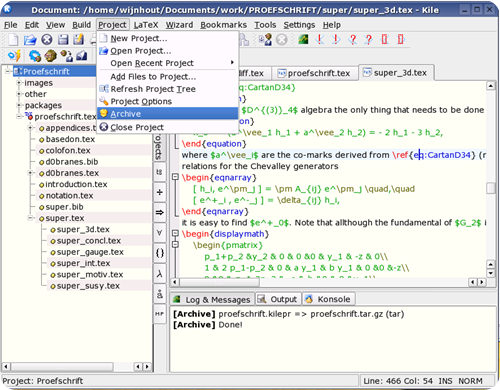Switch to proefschrift.tex tab
This screenshot has height=390, width=500.
(314, 73)
